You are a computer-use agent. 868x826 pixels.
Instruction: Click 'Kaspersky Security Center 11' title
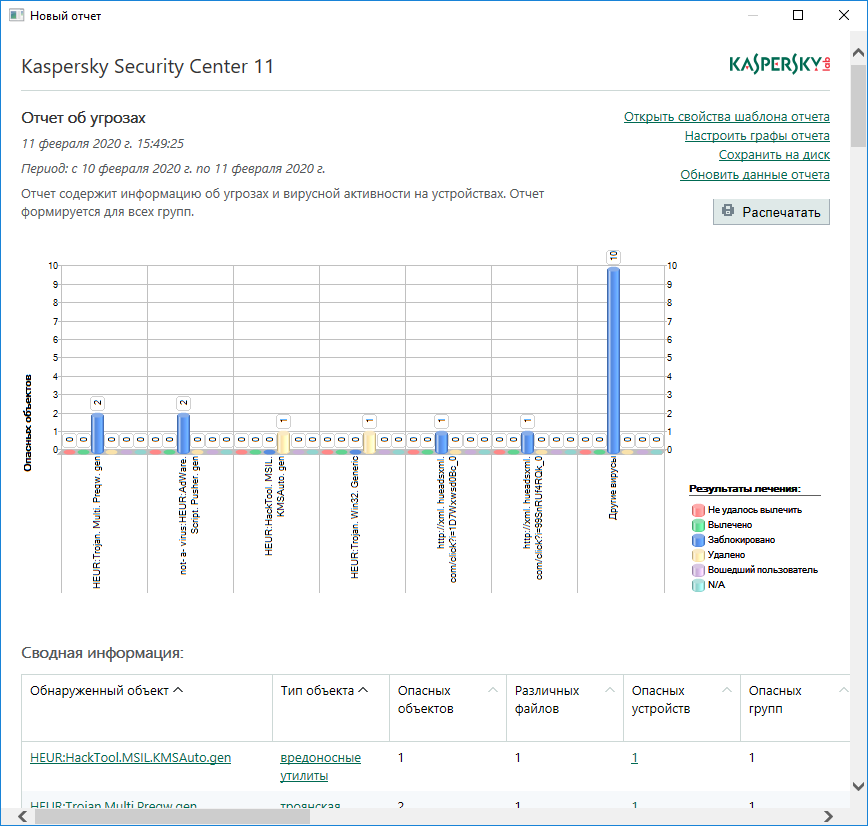[x=147, y=66]
